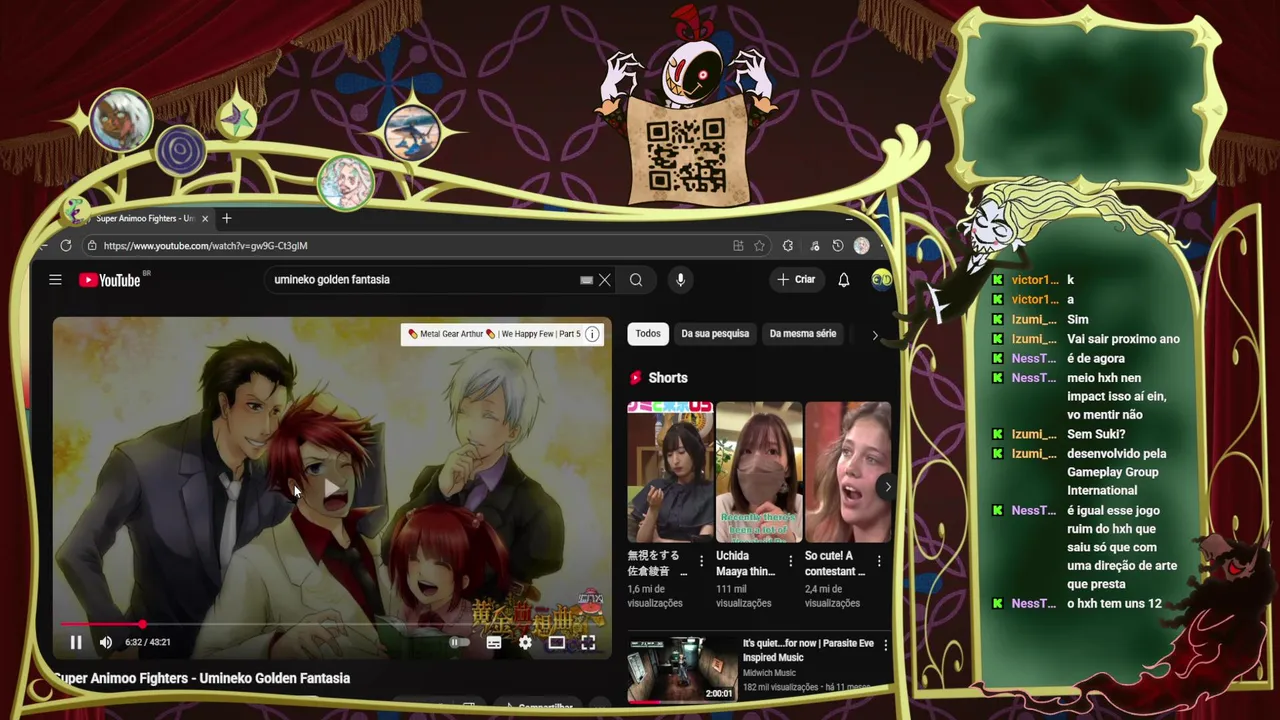Open options for the Uchida Maaya Short

[791, 561]
